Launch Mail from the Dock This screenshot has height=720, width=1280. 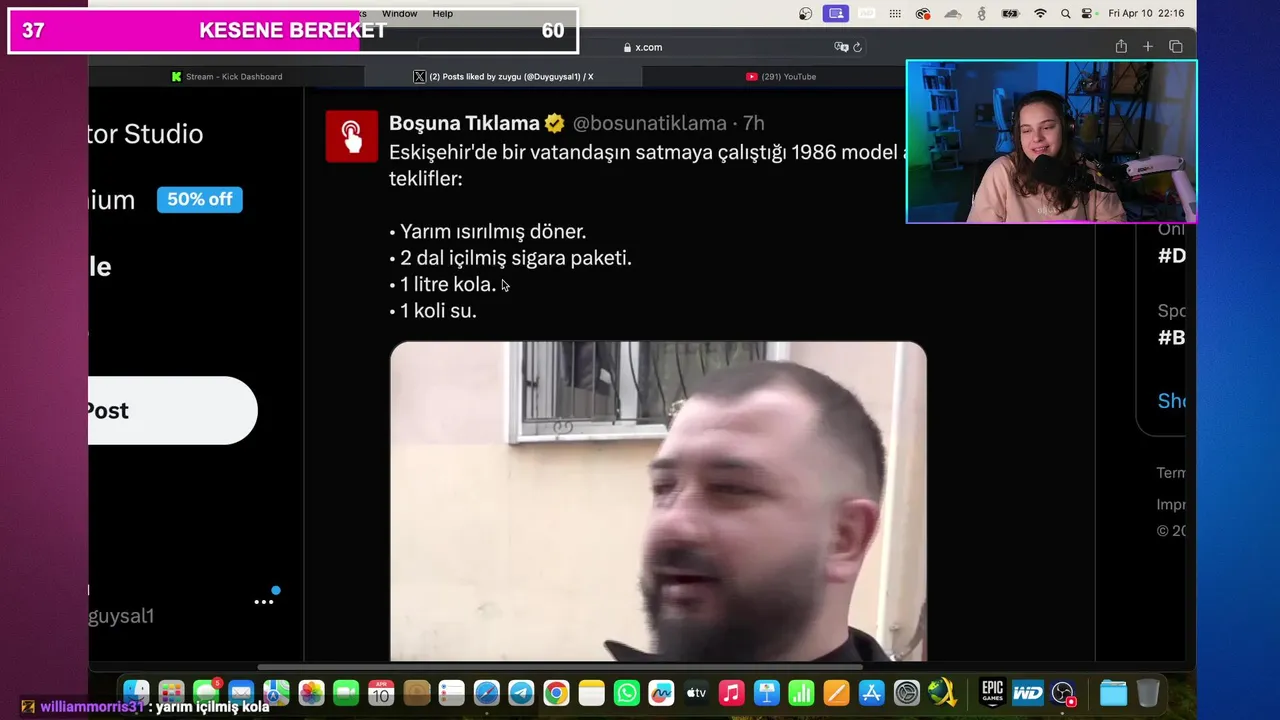click(x=241, y=693)
